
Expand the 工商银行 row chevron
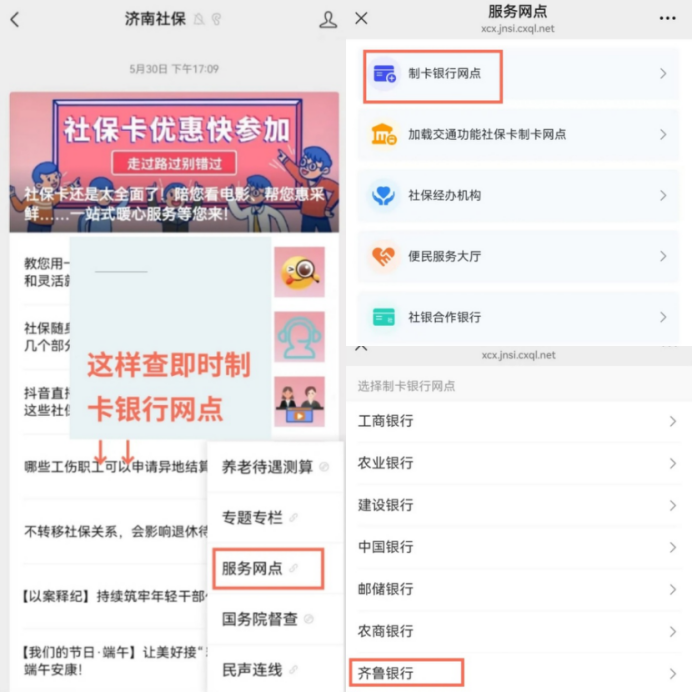click(673, 421)
